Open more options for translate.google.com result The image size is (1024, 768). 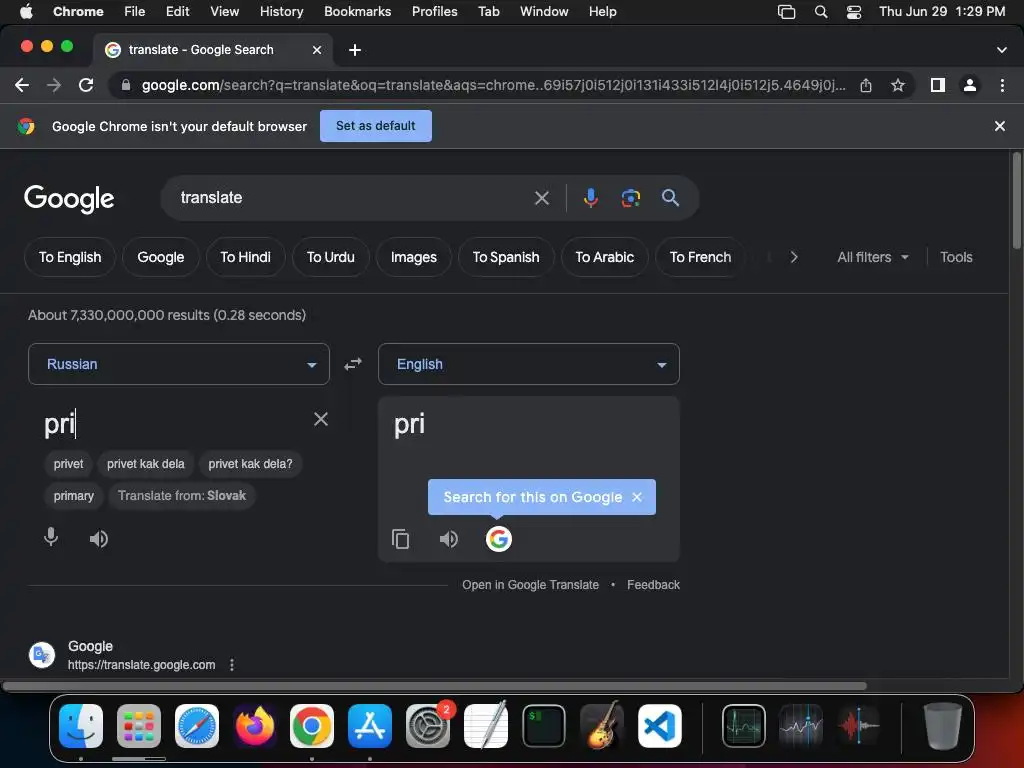pos(232,665)
